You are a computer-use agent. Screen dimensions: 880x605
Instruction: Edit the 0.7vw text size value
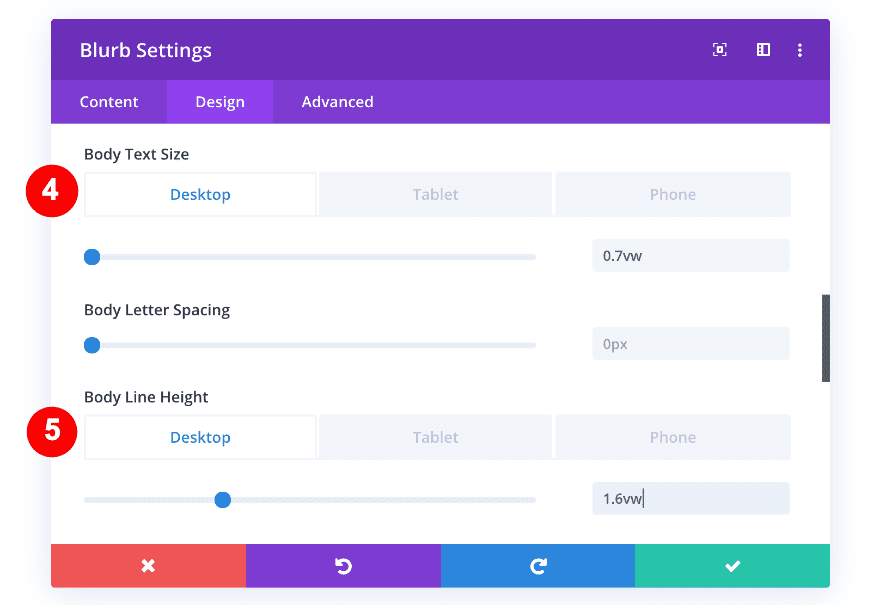(x=690, y=255)
